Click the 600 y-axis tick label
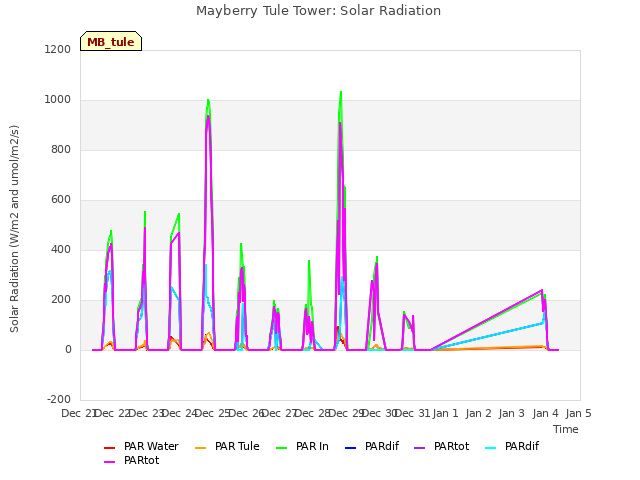Viewport: 640px width, 480px height. [61, 200]
